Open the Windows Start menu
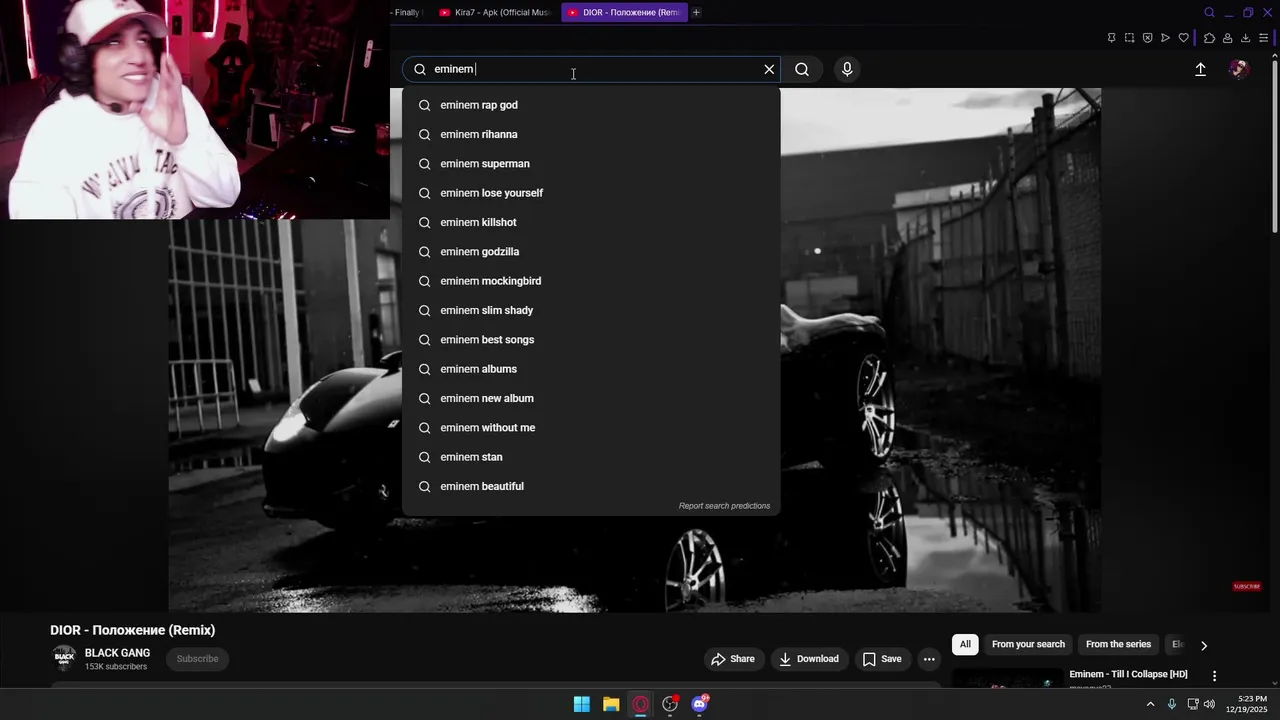This screenshot has height=720, width=1280. [x=581, y=704]
